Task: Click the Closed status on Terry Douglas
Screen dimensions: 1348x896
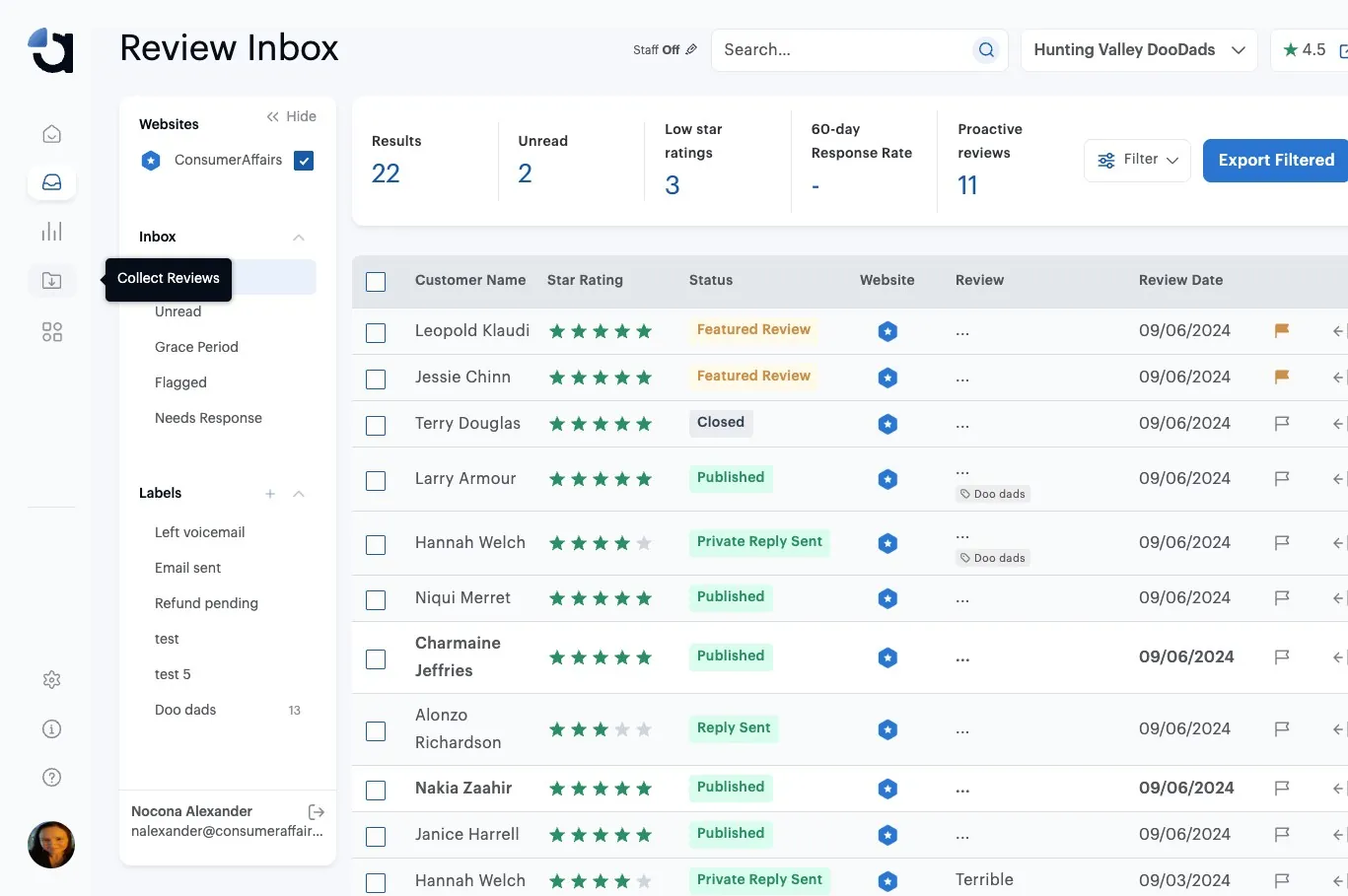Action: 721,423
